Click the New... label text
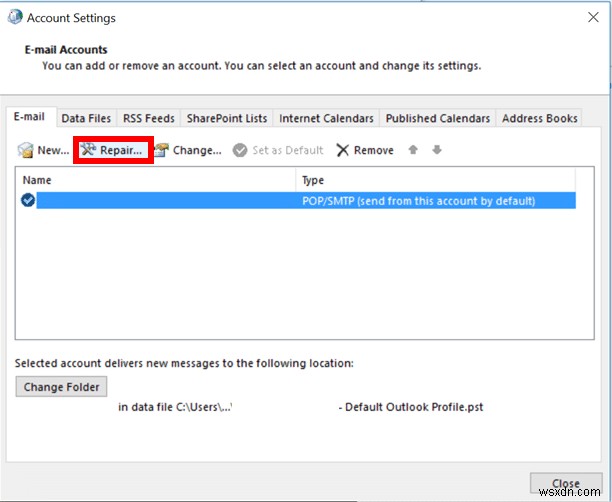 (x=53, y=150)
